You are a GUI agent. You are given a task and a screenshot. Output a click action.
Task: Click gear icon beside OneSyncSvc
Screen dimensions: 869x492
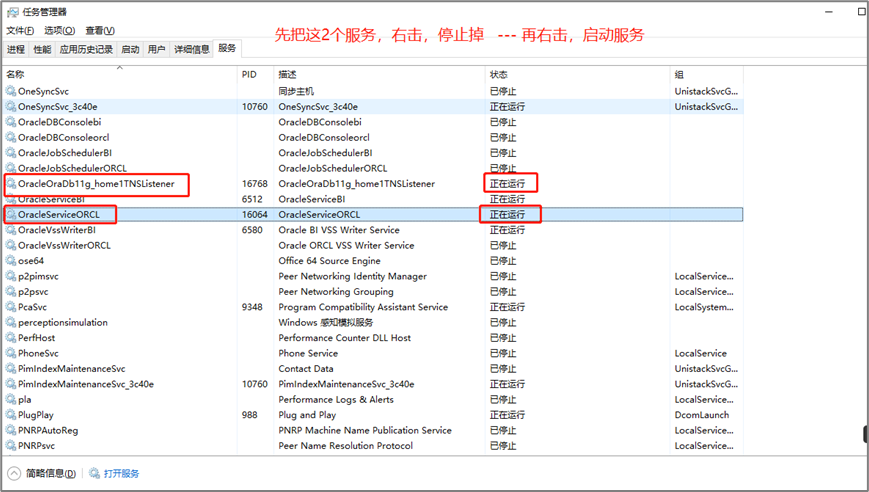(x=11, y=91)
